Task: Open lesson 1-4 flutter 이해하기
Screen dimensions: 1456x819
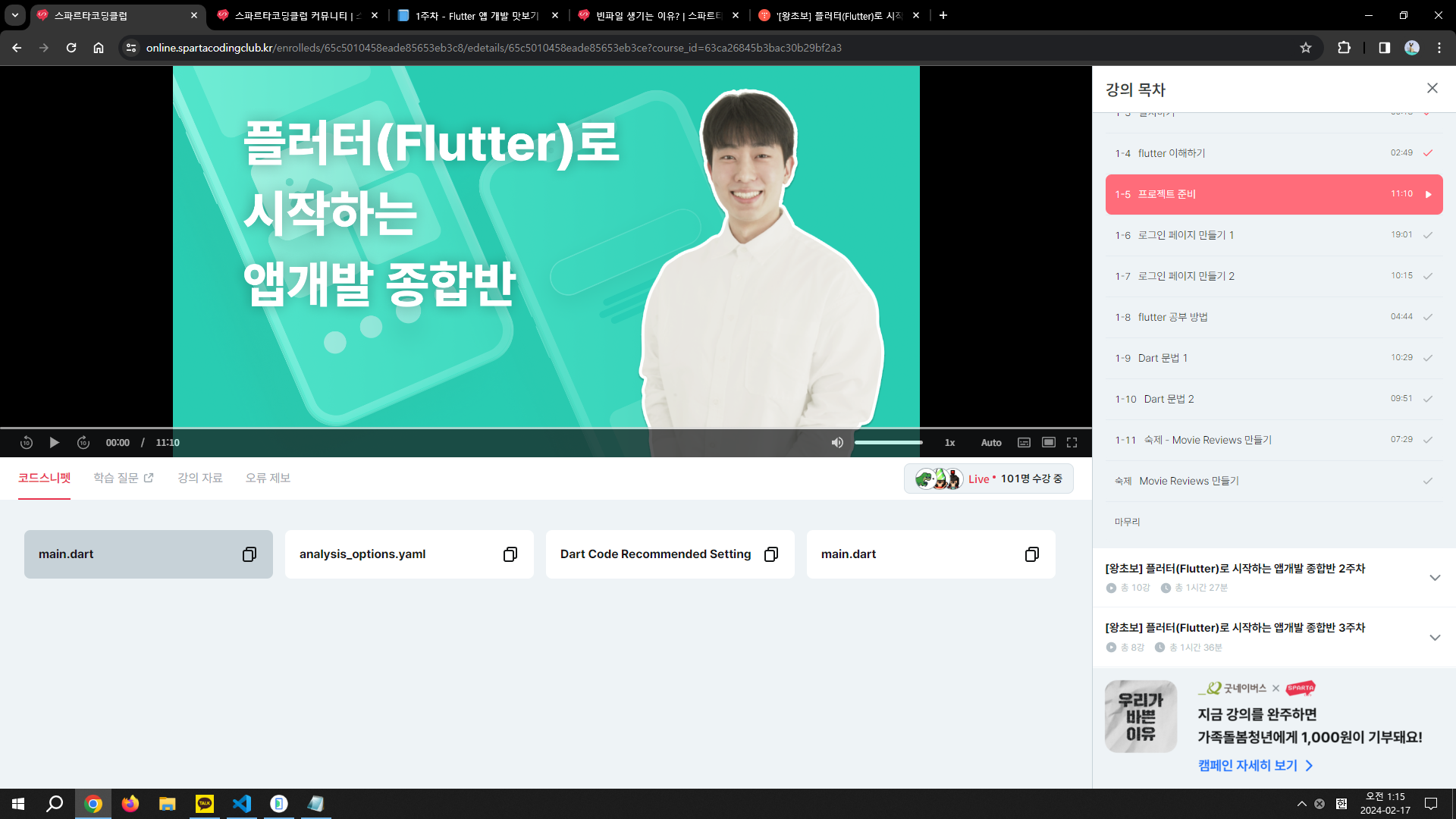Action: 1274,153
